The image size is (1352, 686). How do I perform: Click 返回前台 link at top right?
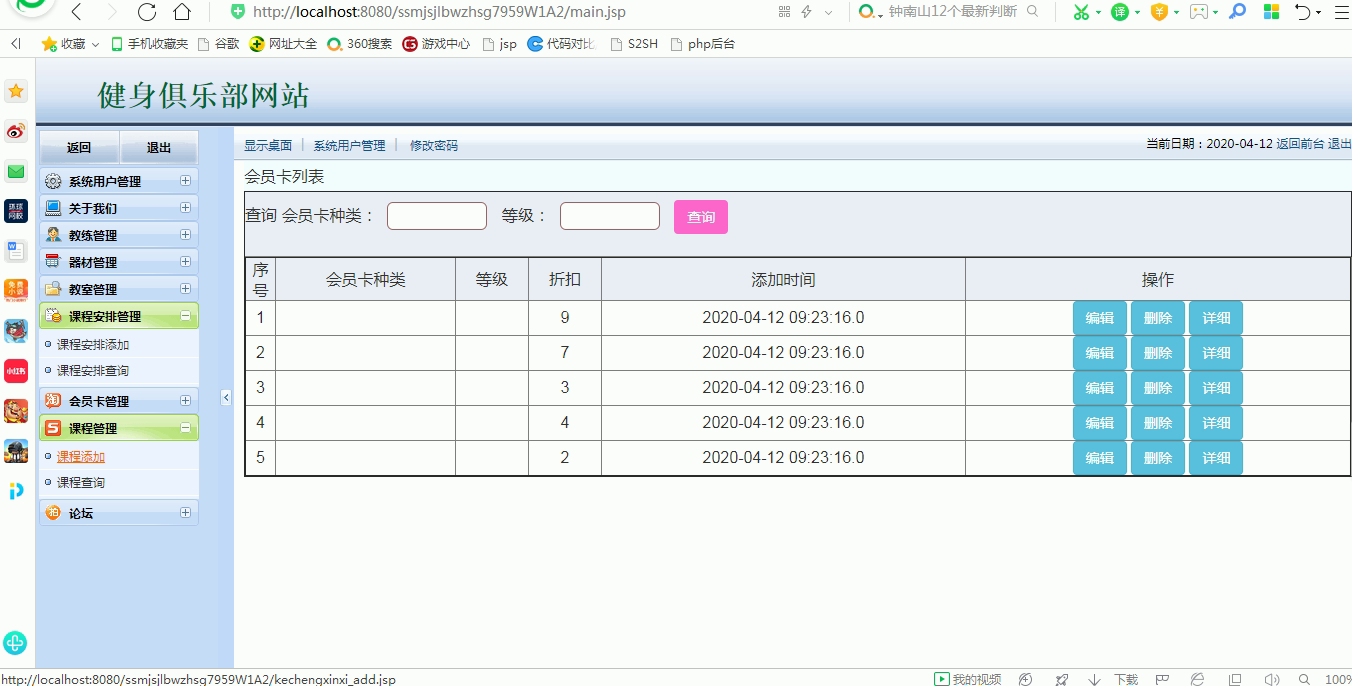click(x=1300, y=144)
